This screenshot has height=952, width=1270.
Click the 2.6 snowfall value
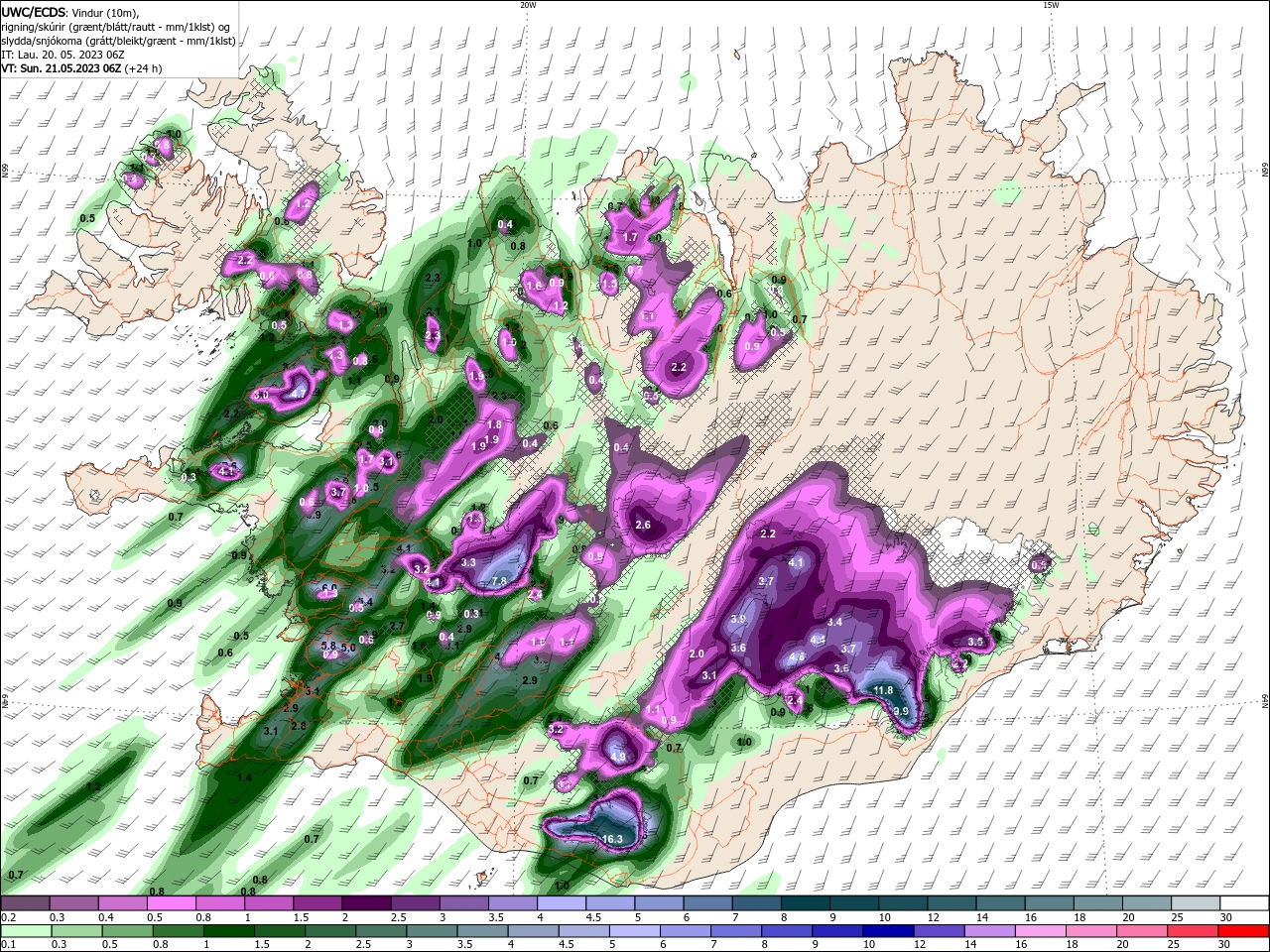click(x=643, y=526)
